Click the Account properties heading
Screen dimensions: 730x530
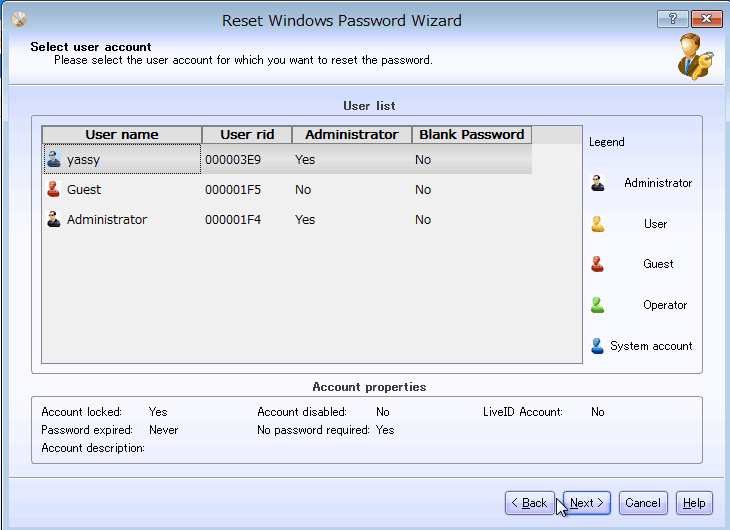(369, 387)
